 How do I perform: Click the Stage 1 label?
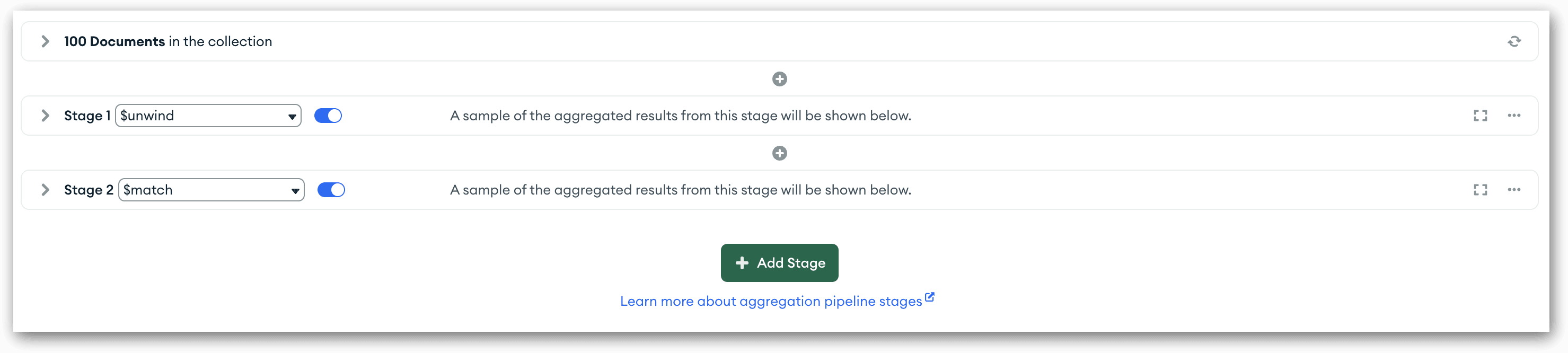(x=87, y=116)
